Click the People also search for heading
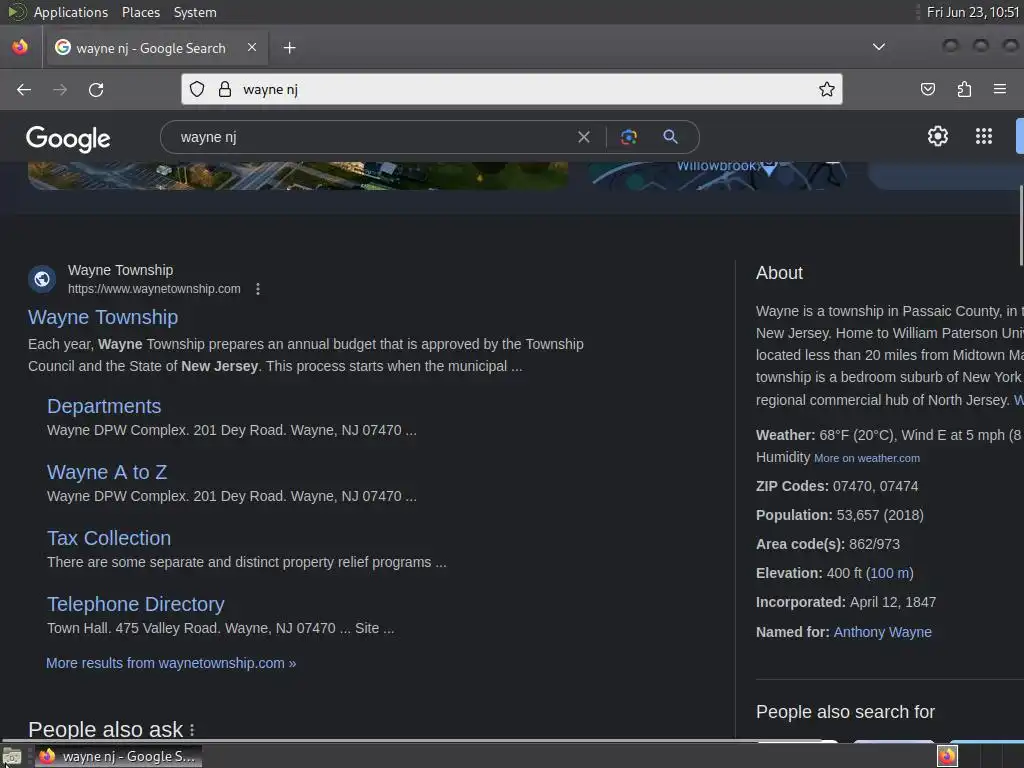 point(845,712)
